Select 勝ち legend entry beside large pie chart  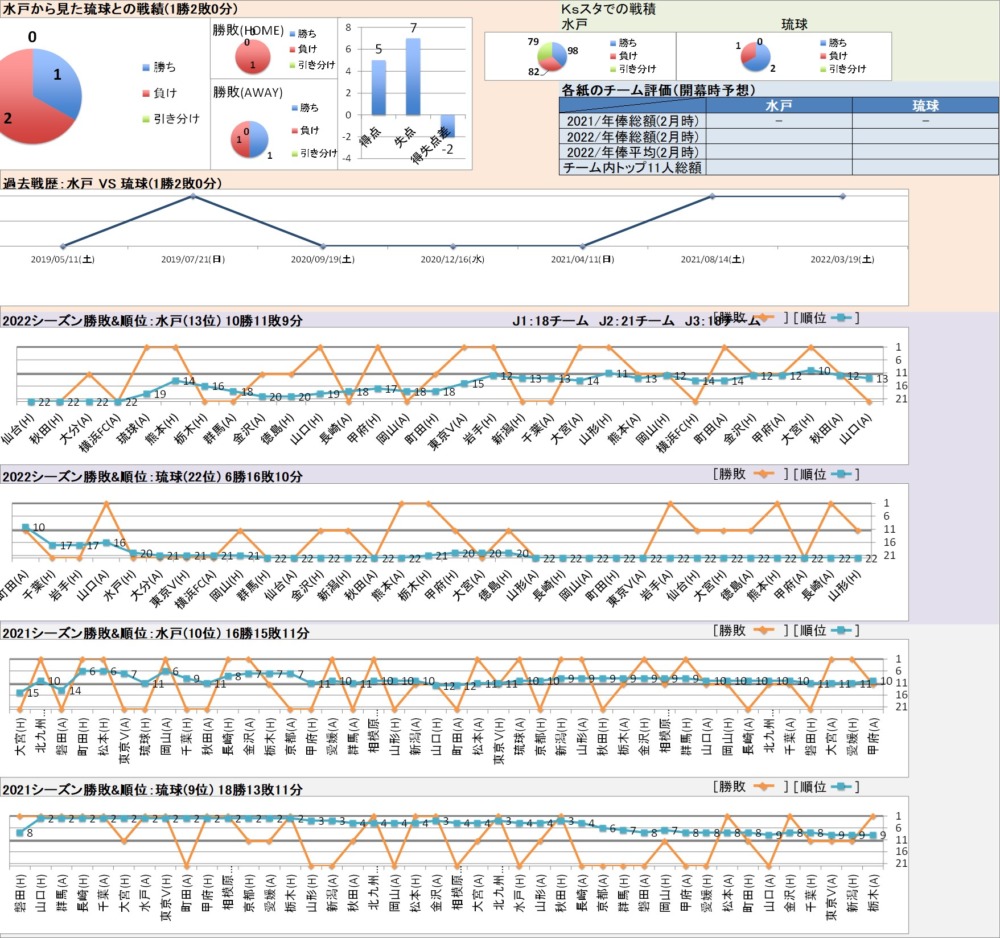coord(163,67)
